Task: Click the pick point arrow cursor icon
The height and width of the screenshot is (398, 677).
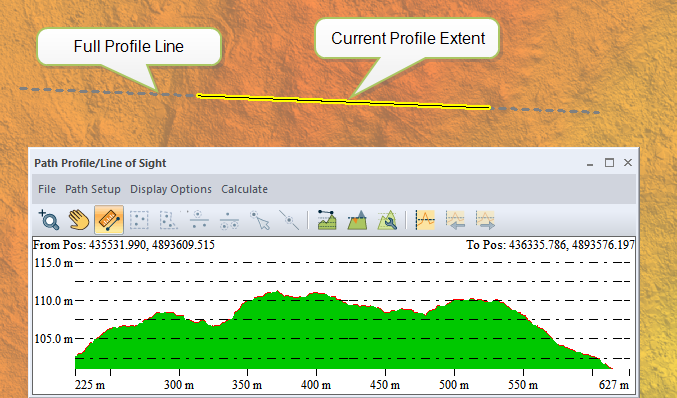Action: click(x=259, y=220)
